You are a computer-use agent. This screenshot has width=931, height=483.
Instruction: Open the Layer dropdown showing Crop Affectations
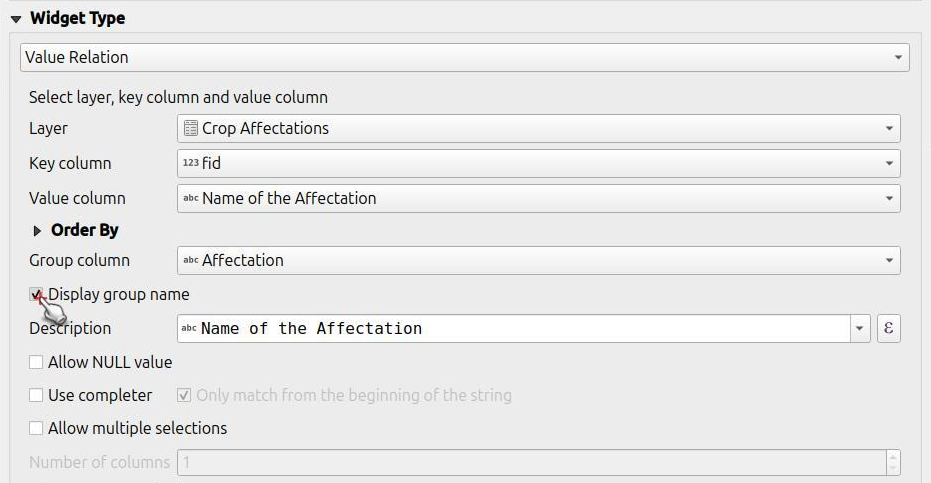click(x=539, y=128)
